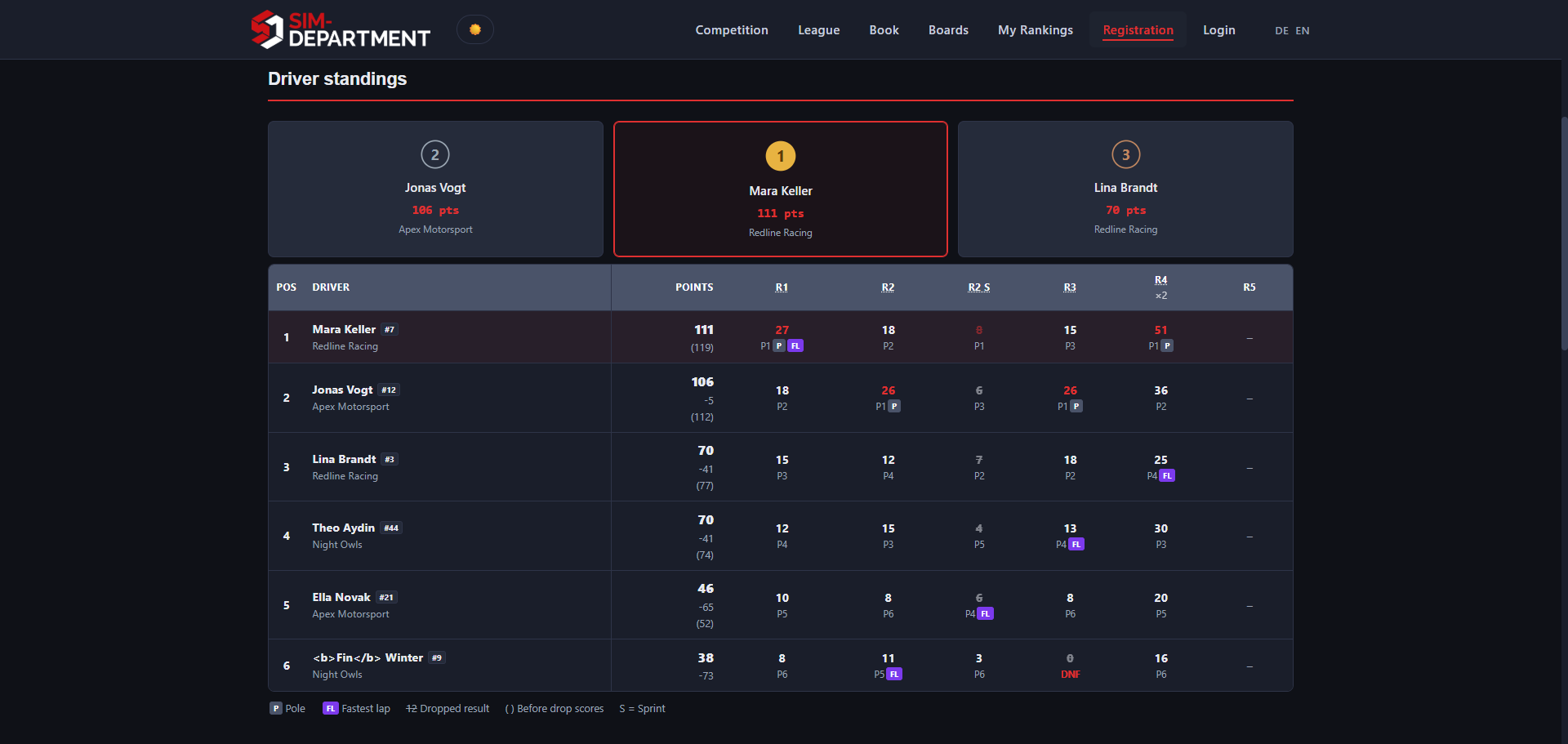Click the Sim-Department logo
The height and width of the screenshot is (744, 1568).
pos(341,29)
